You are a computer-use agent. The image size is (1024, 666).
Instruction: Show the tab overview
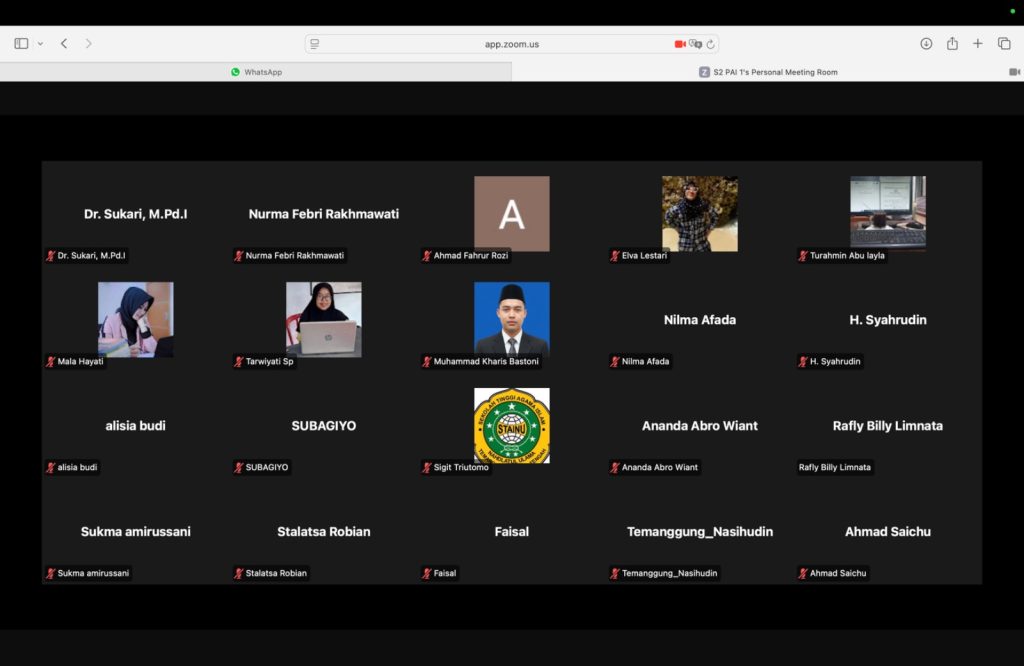pos(1004,44)
